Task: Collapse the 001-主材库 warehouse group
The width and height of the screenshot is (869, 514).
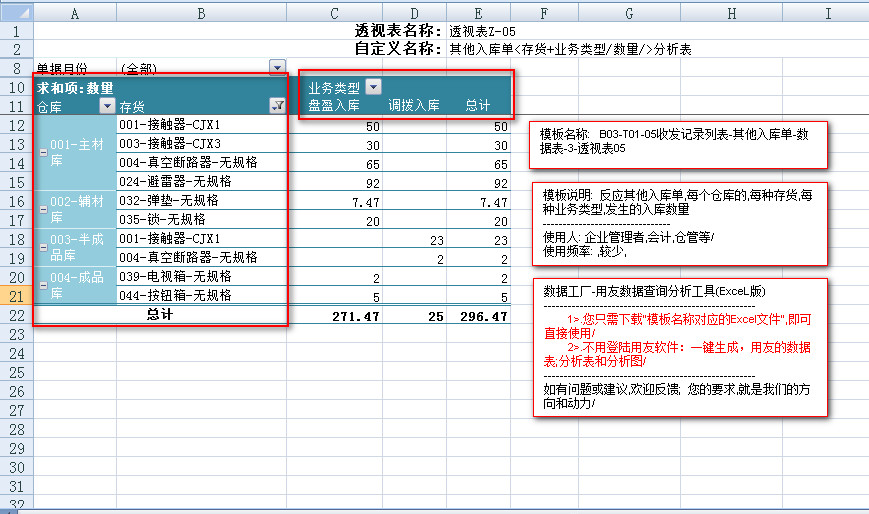Action: click(43, 152)
